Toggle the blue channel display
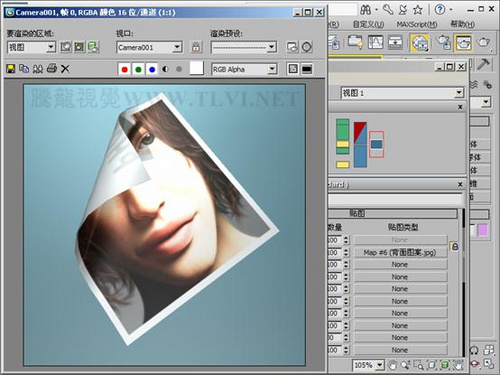This screenshot has width=500, height=375. pyautogui.click(x=152, y=69)
